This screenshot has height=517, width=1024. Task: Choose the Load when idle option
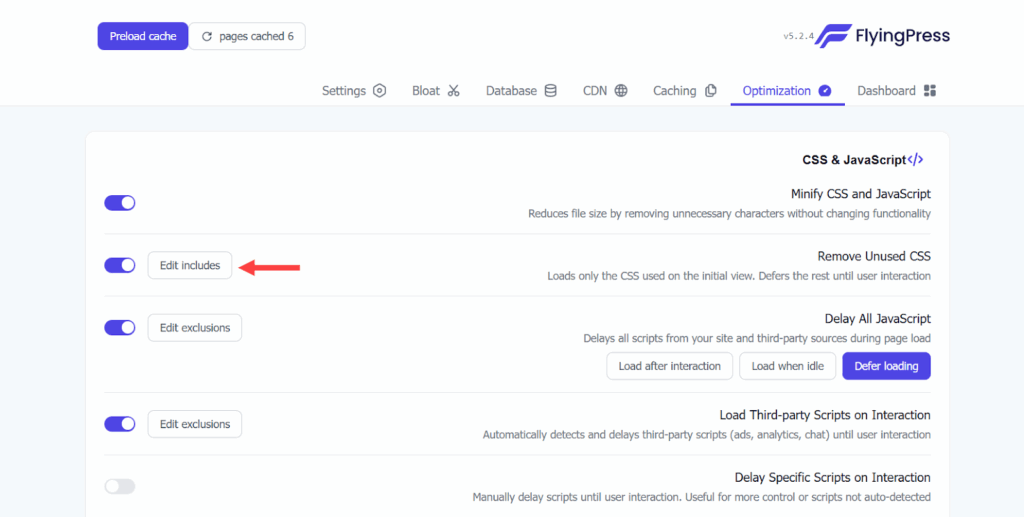pyautogui.click(x=787, y=366)
